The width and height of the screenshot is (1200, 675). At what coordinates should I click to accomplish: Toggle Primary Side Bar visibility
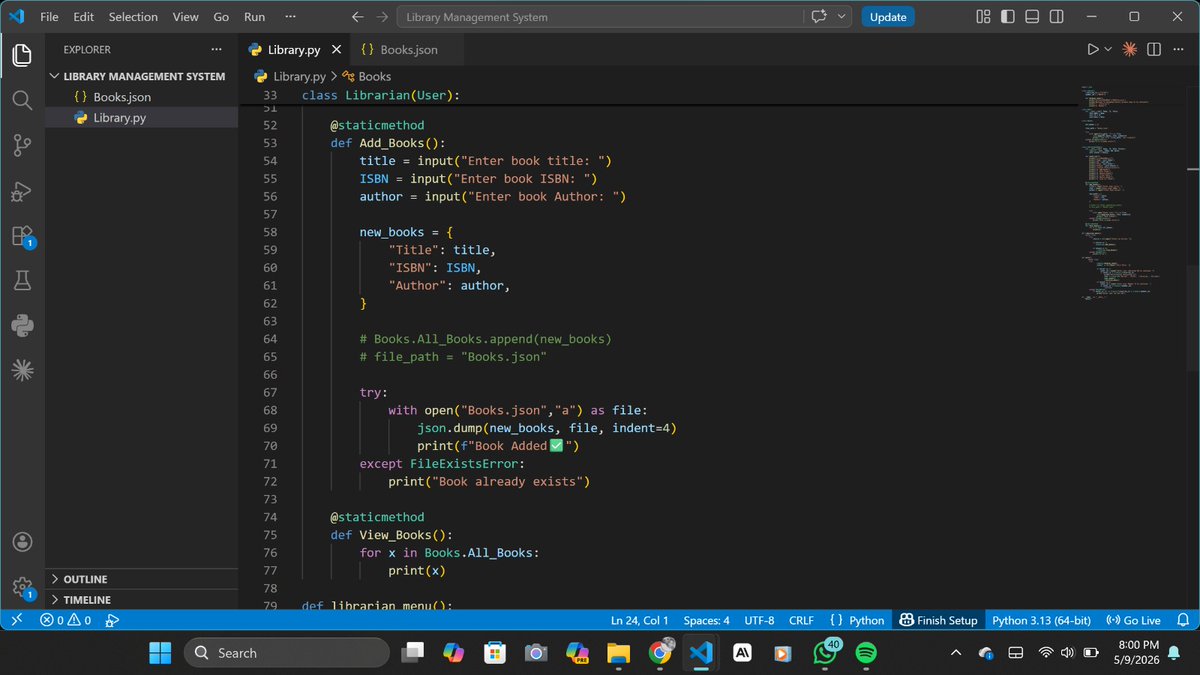coord(1007,17)
